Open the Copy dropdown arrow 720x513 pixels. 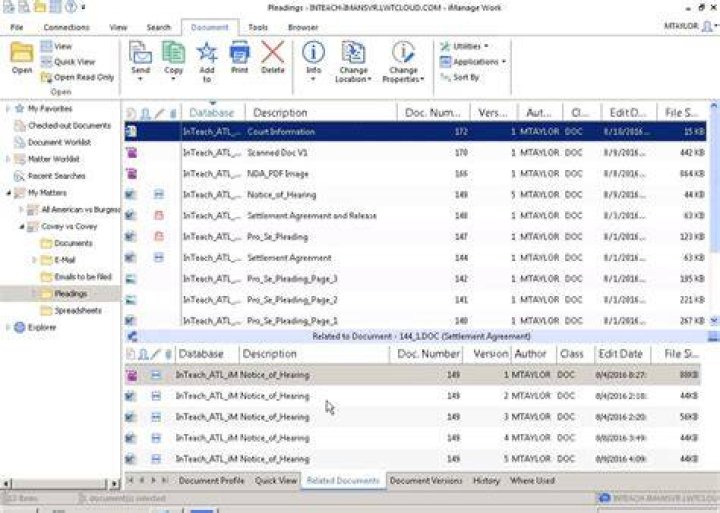click(x=173, y=79)
